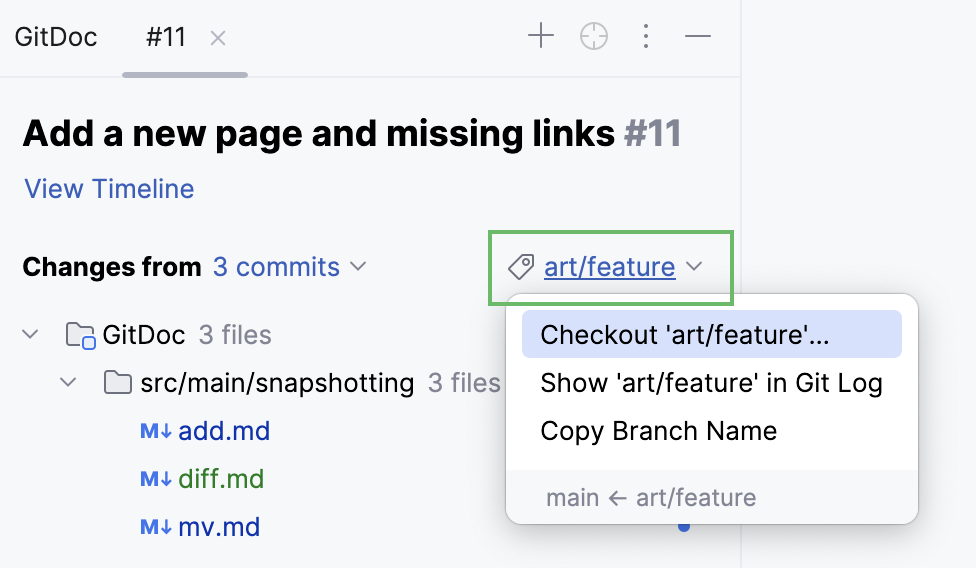
Task: Open the mv.md file in the tree
Action: pyautogui.click(x=219, y=527)
